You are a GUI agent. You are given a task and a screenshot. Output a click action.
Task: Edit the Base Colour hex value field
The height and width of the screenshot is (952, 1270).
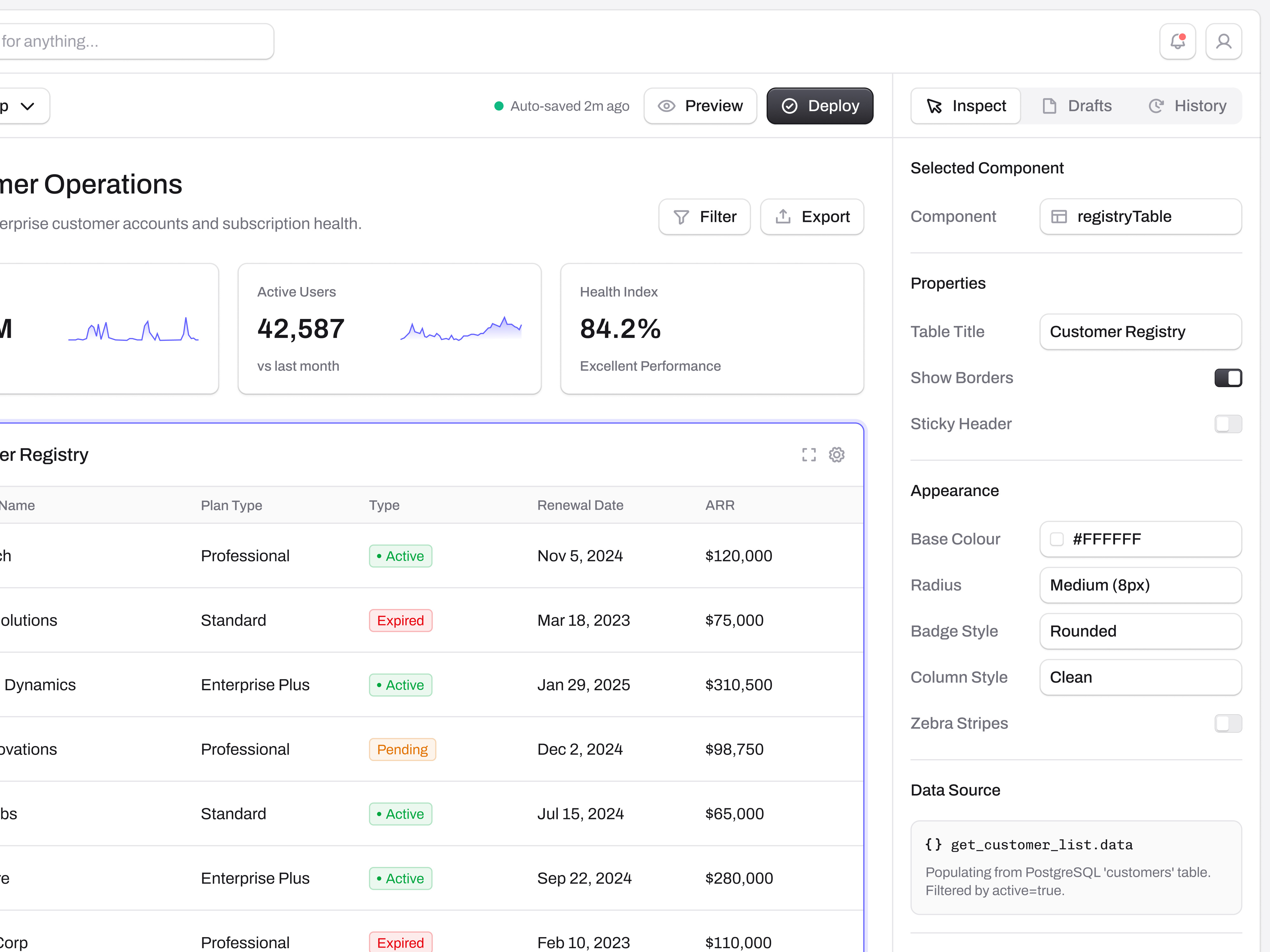point(1140,539)
